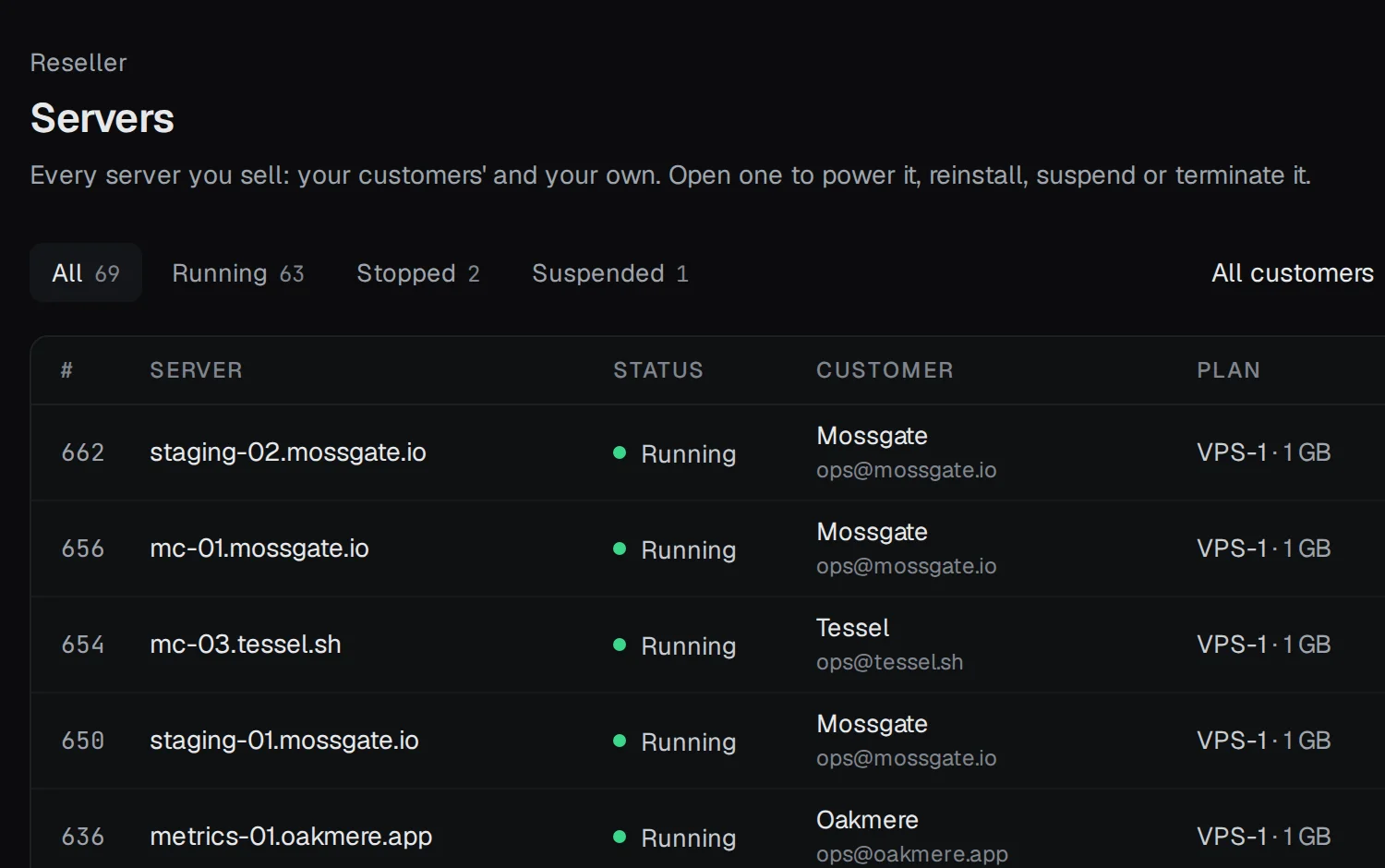Select server number 650

pyautogui.click(x=83, y=741)
